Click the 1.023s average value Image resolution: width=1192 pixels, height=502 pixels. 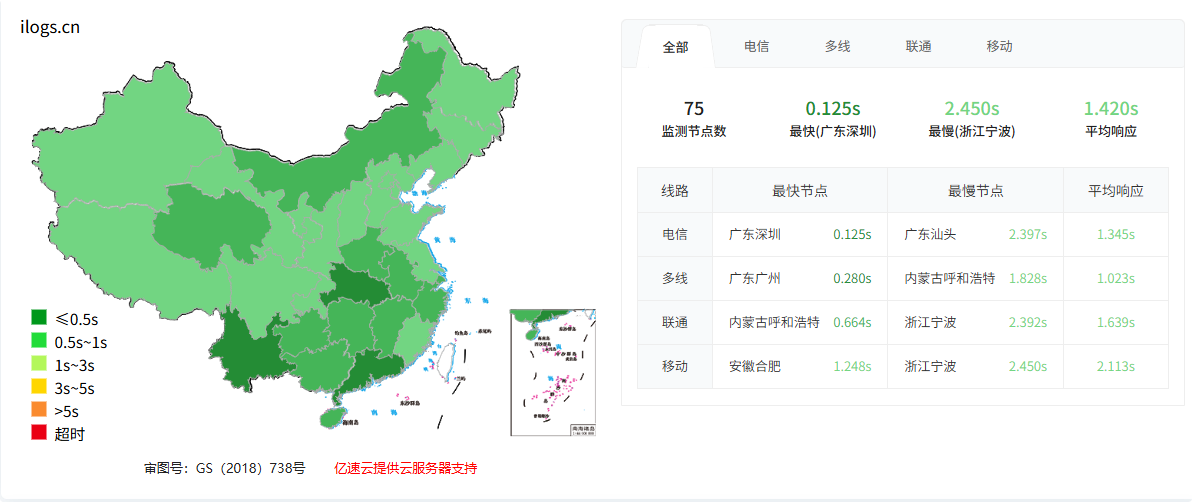[x=1116, y=278]
